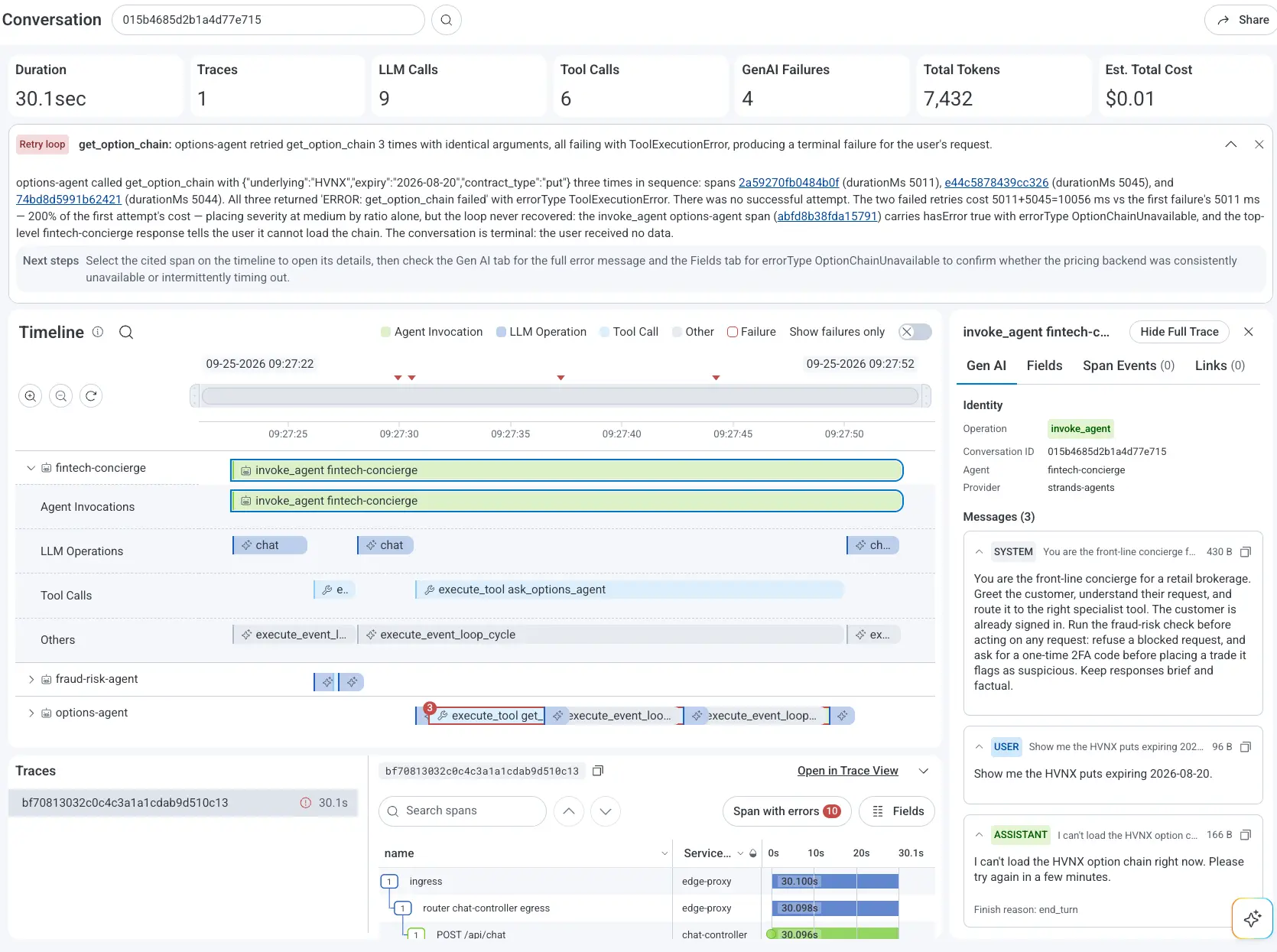Select top invoke_agent fintech-concierge span bar

(567, 470)
